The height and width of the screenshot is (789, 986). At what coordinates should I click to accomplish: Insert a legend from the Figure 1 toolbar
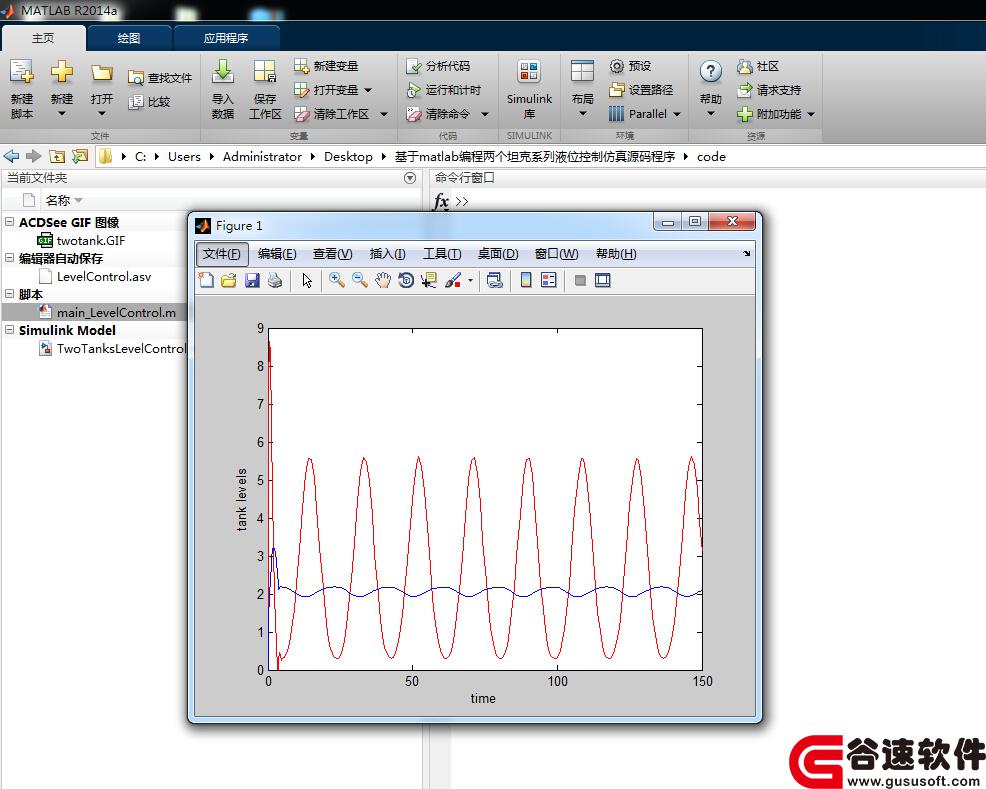click(548, 280)
